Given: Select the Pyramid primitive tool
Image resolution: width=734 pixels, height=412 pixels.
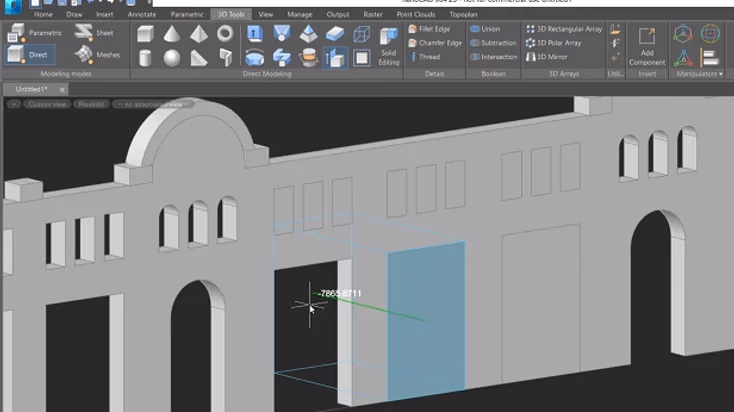Looking at the screenshot, I should [x=199, y=34].
